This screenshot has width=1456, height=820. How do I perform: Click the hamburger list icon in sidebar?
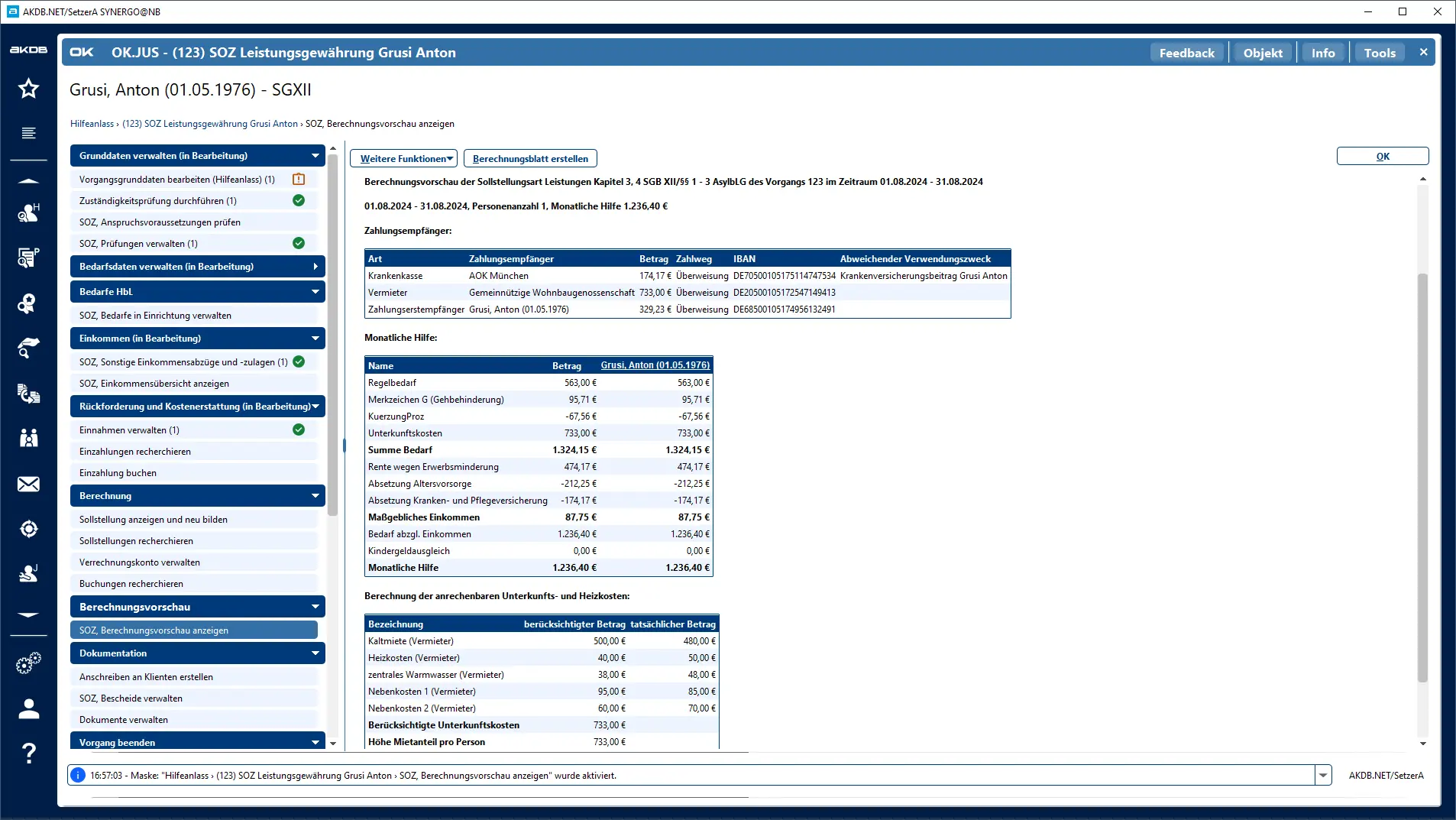28,133
